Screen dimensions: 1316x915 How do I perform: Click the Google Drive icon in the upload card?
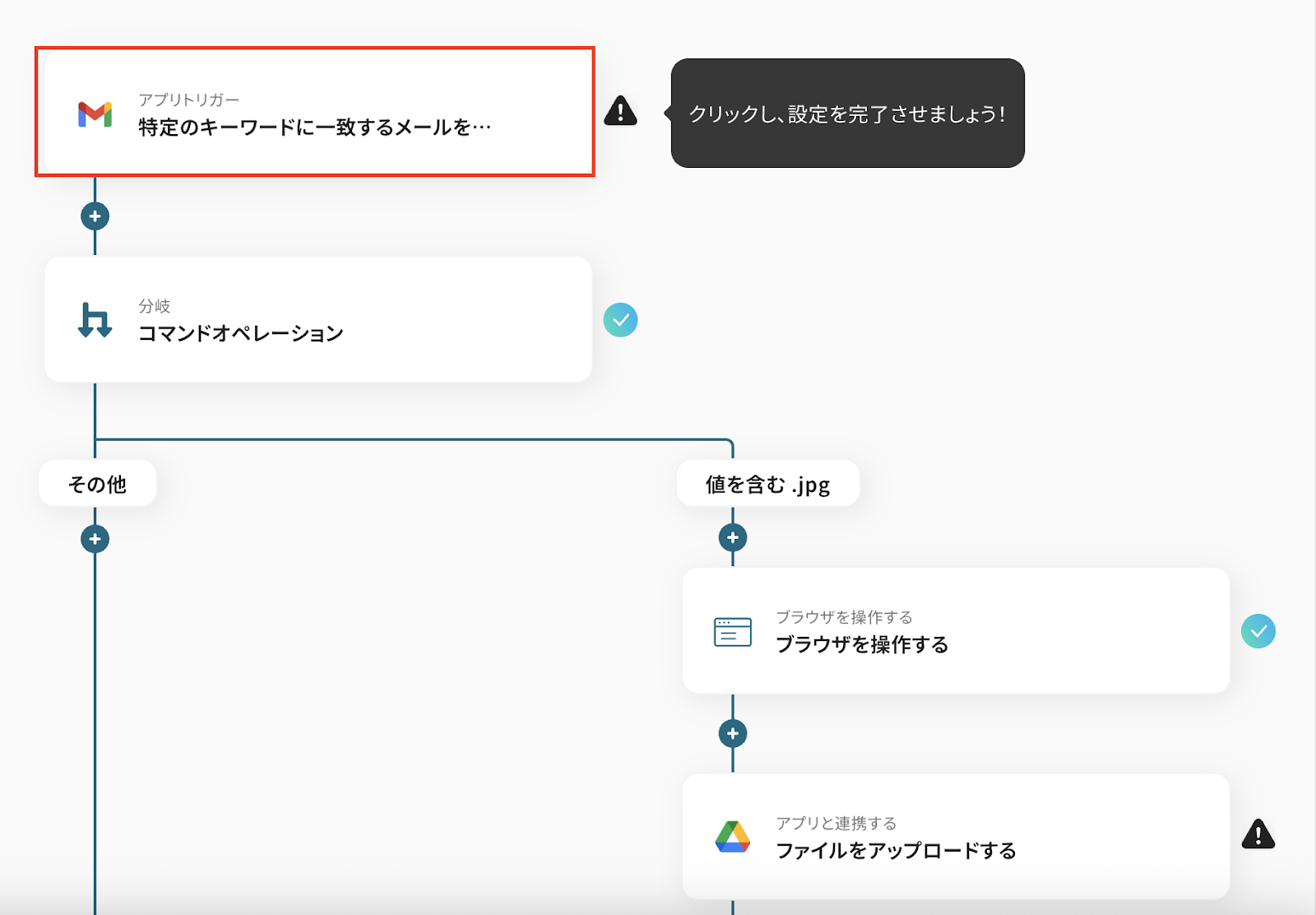[x=733, y=837]
